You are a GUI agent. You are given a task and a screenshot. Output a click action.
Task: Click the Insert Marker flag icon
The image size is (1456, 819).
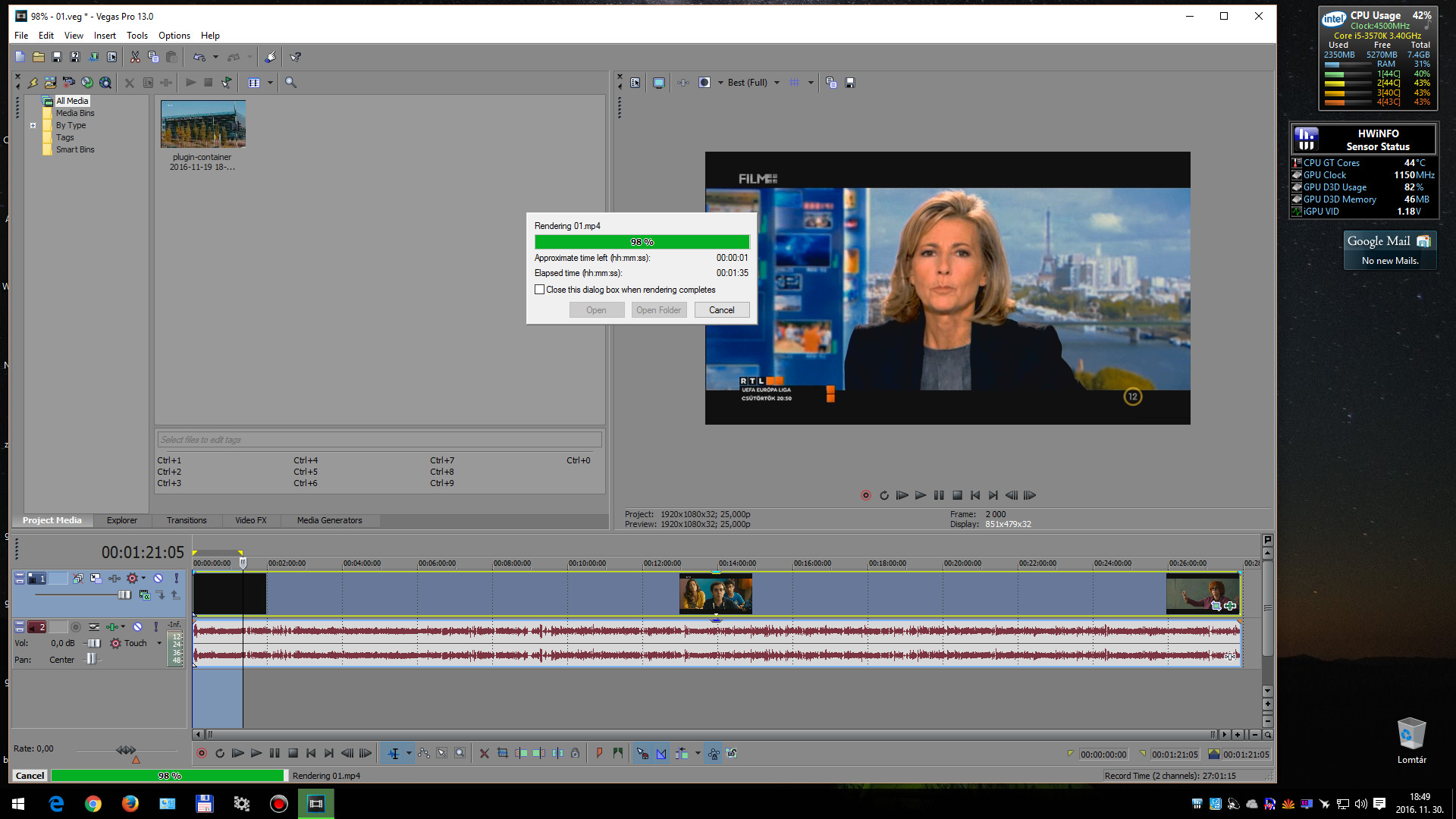599,754
